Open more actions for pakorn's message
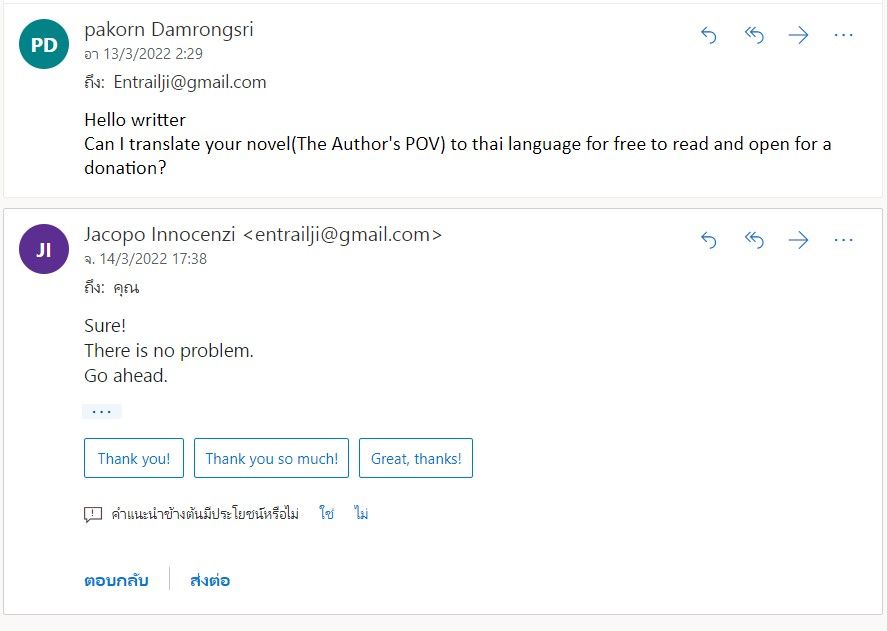The image size is (887, 631). pos(843,35)
